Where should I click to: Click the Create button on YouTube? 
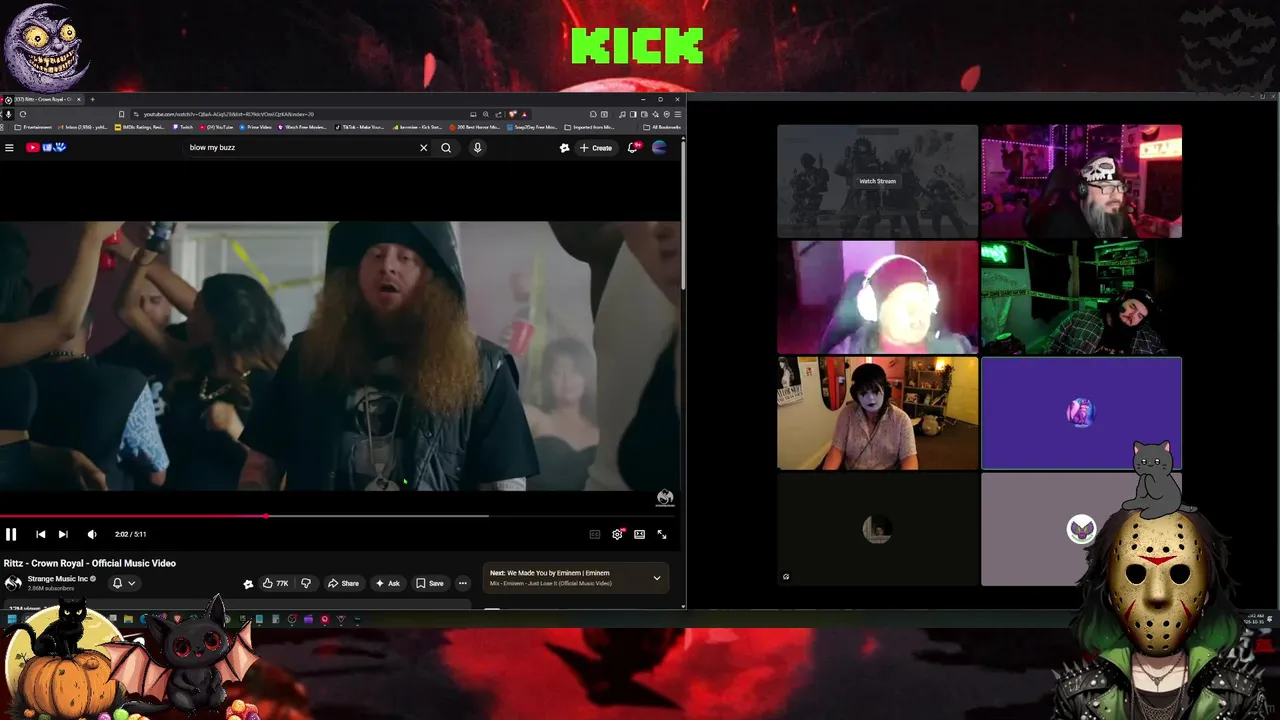click(596, 148)
